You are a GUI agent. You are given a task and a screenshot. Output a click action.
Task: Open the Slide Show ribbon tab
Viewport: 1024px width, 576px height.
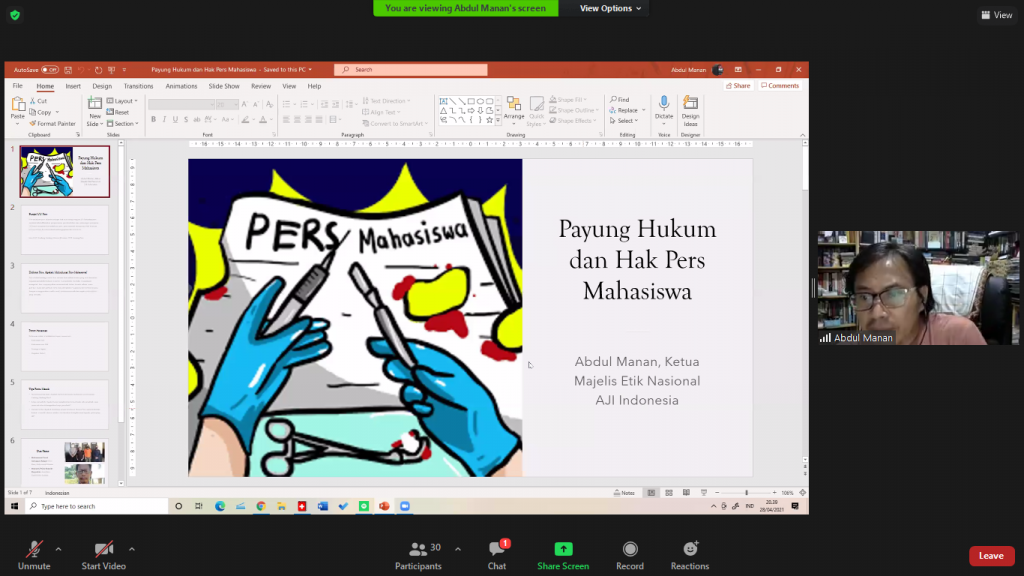pos(223,86)
